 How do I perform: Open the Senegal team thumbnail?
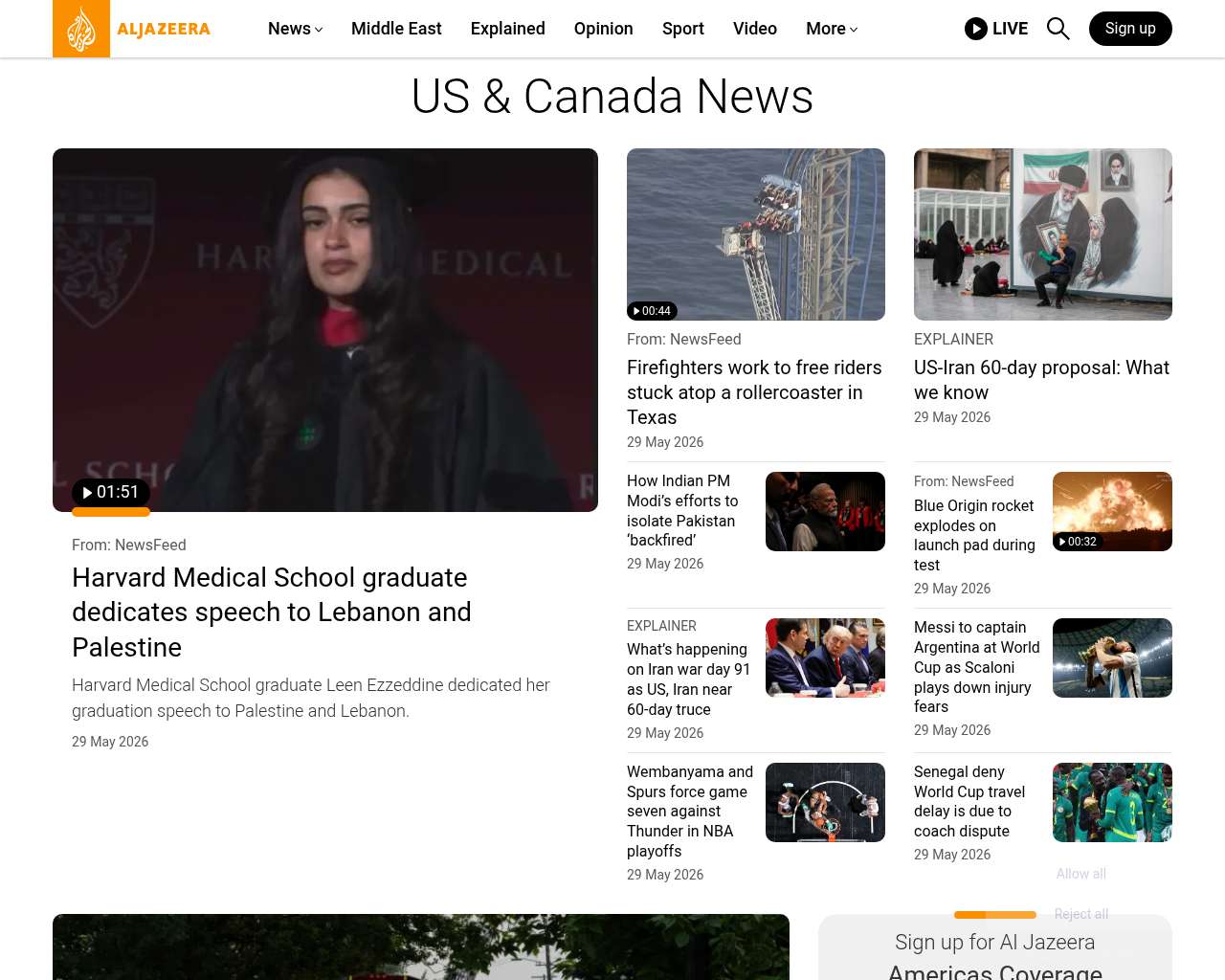click(x=1112, y=802)
